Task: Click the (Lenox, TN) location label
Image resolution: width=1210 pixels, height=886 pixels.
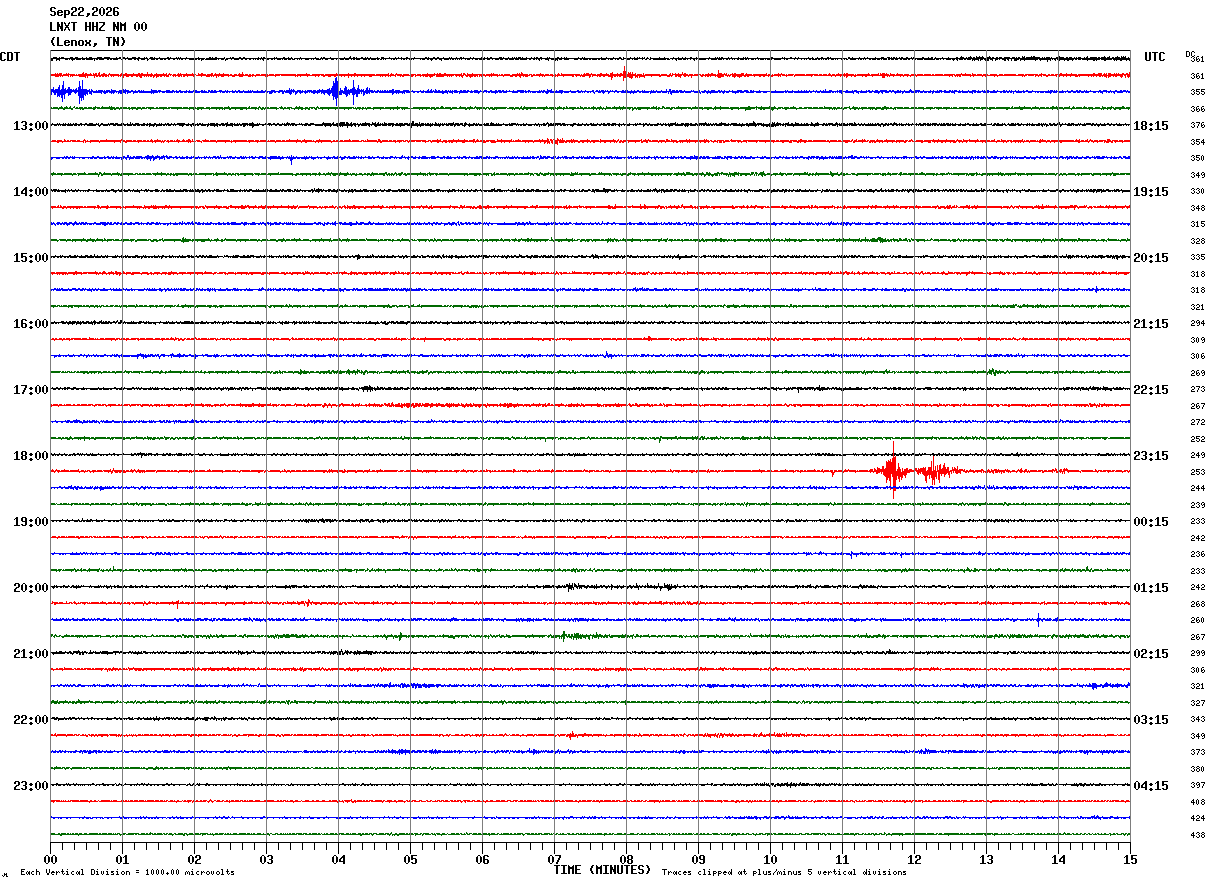Action: [88, 42]
